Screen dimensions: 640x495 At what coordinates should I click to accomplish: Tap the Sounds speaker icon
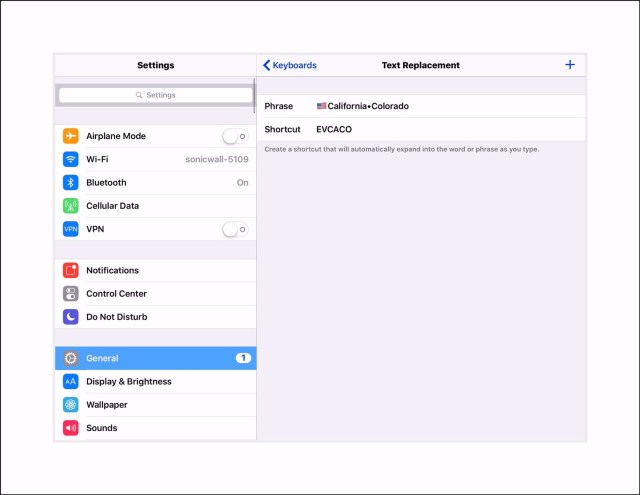pyautogui.click(x=70, y=428)
